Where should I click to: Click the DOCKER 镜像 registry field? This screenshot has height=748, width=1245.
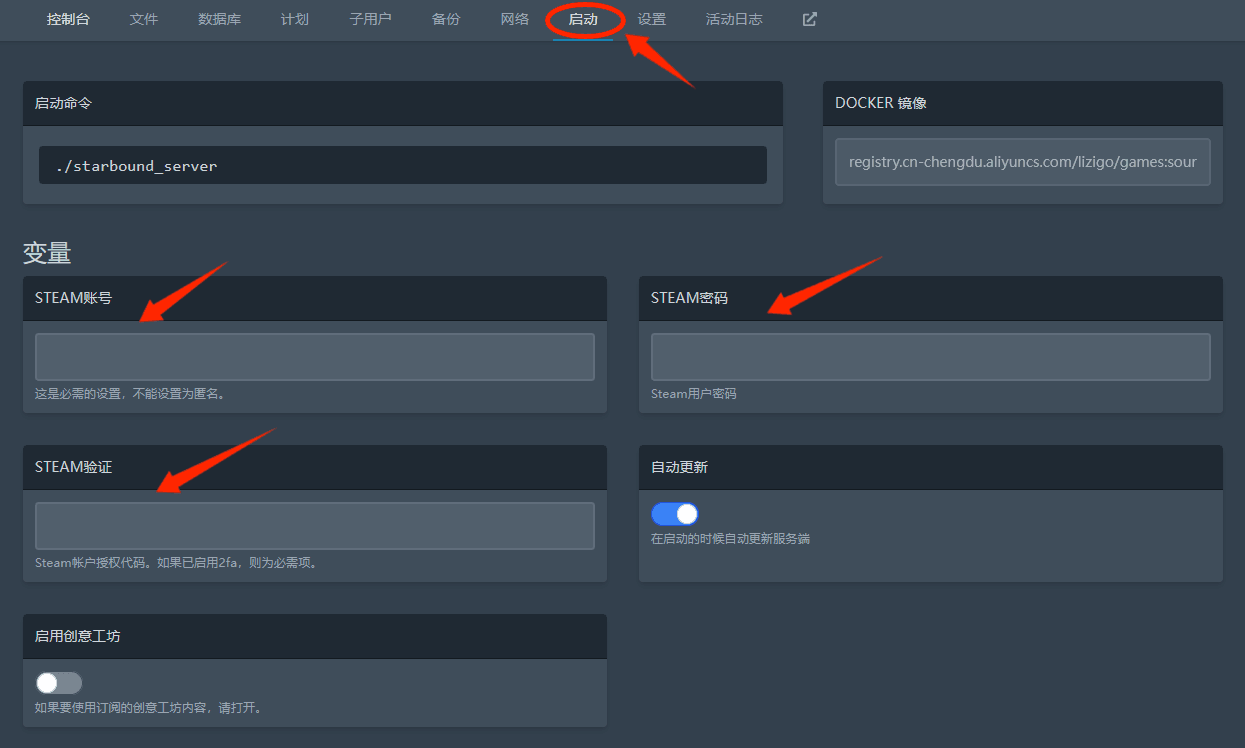point(1023,162)
